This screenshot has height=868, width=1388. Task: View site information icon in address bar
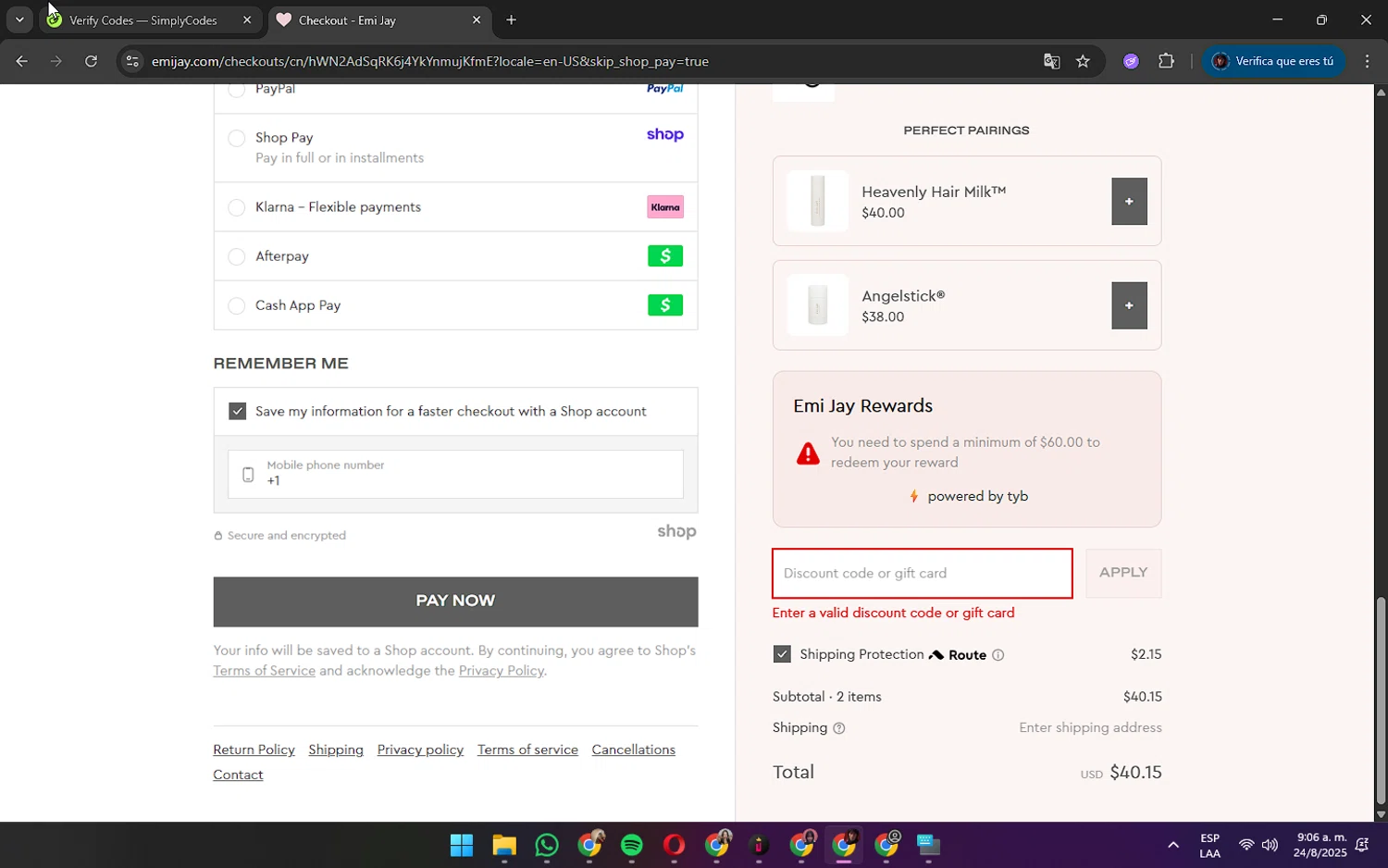(x=132, y=61)
